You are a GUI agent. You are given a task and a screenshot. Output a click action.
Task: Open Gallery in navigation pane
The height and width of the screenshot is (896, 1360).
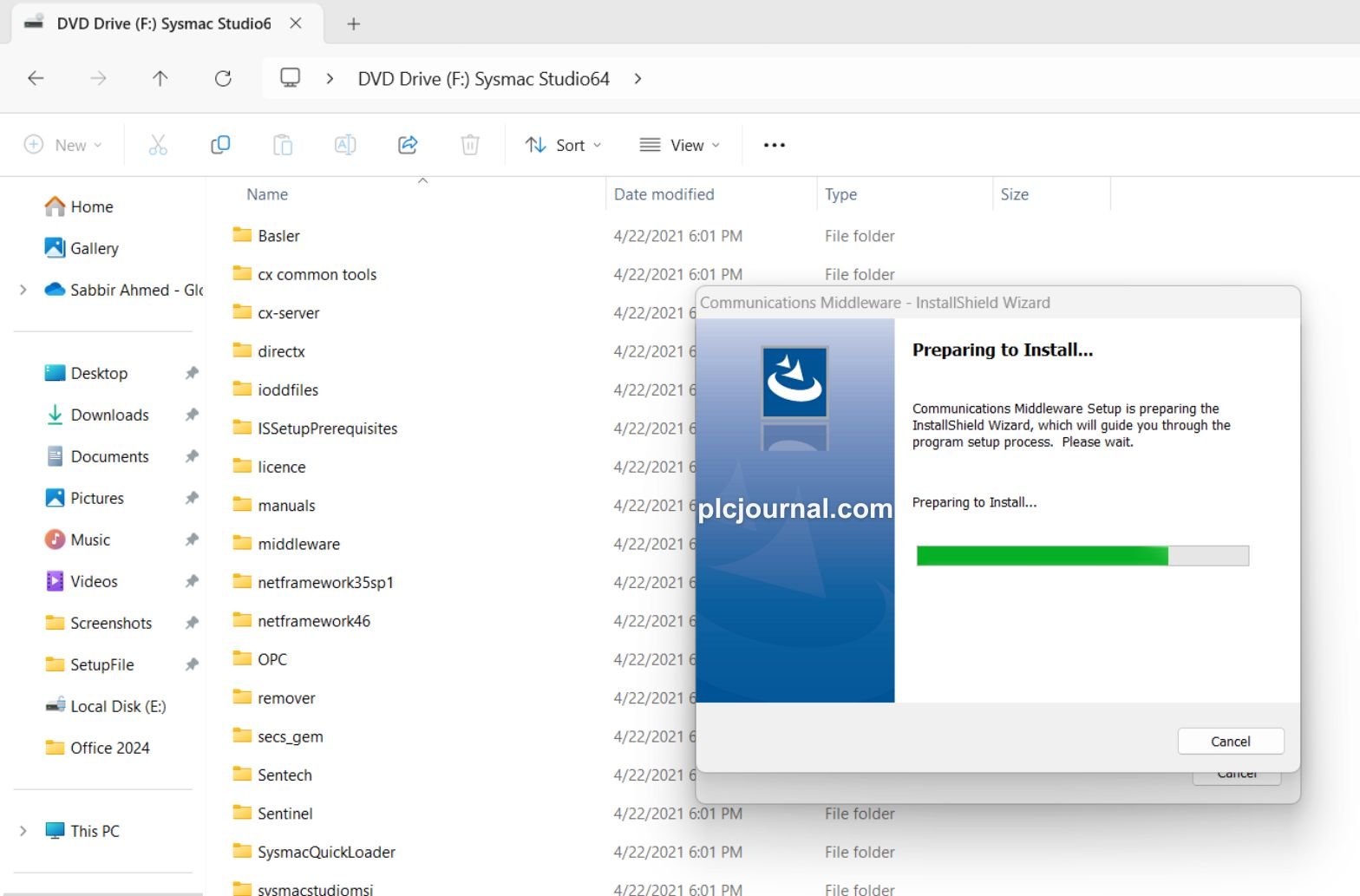tap(82, 248)
